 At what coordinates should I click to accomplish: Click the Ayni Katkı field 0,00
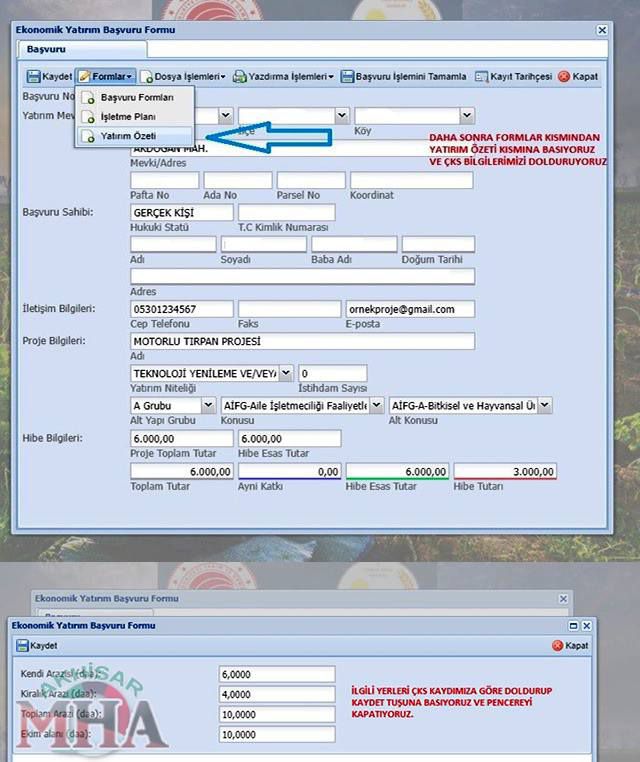[290, 471]
